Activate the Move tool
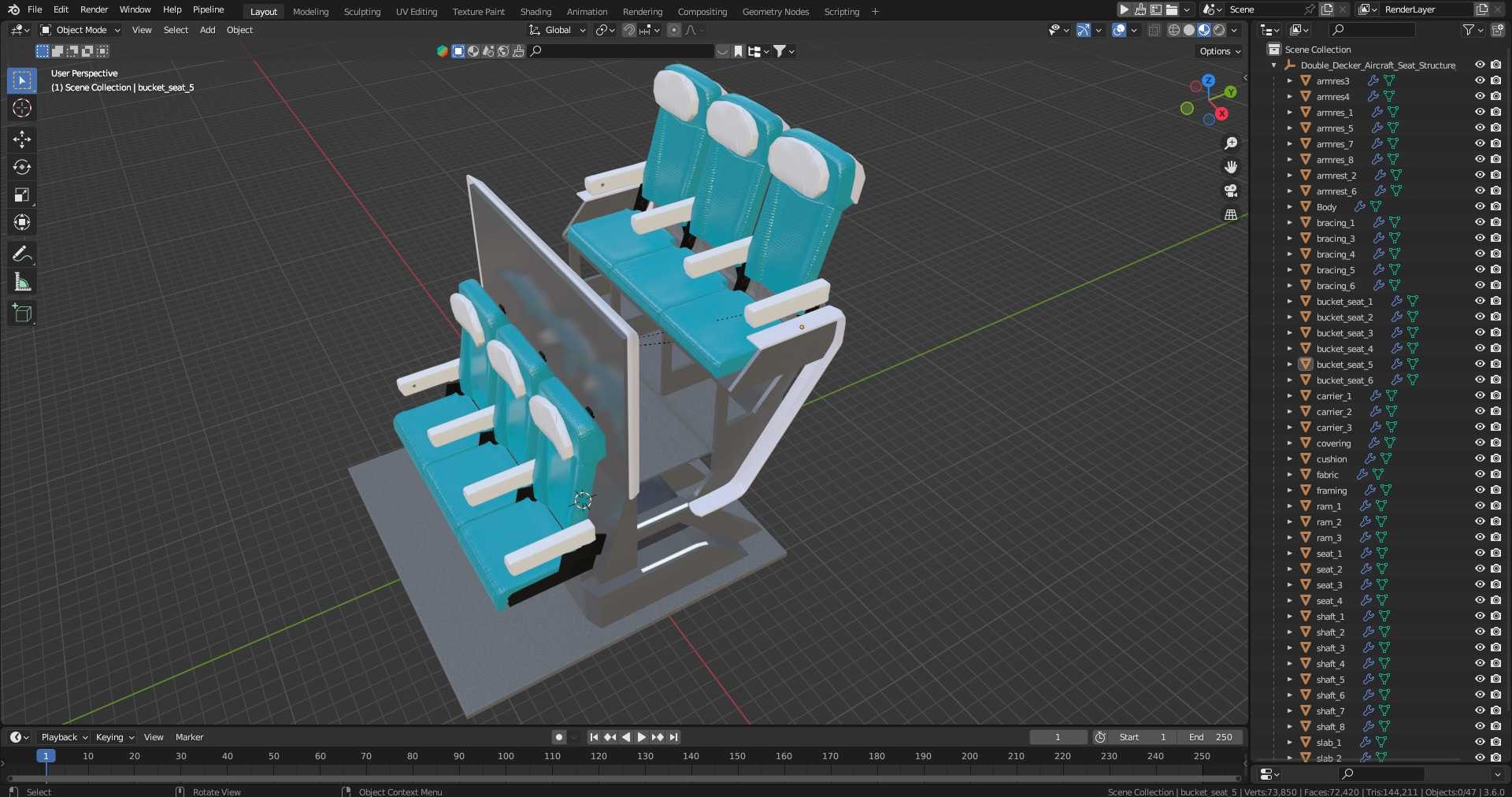 (22, 139)
